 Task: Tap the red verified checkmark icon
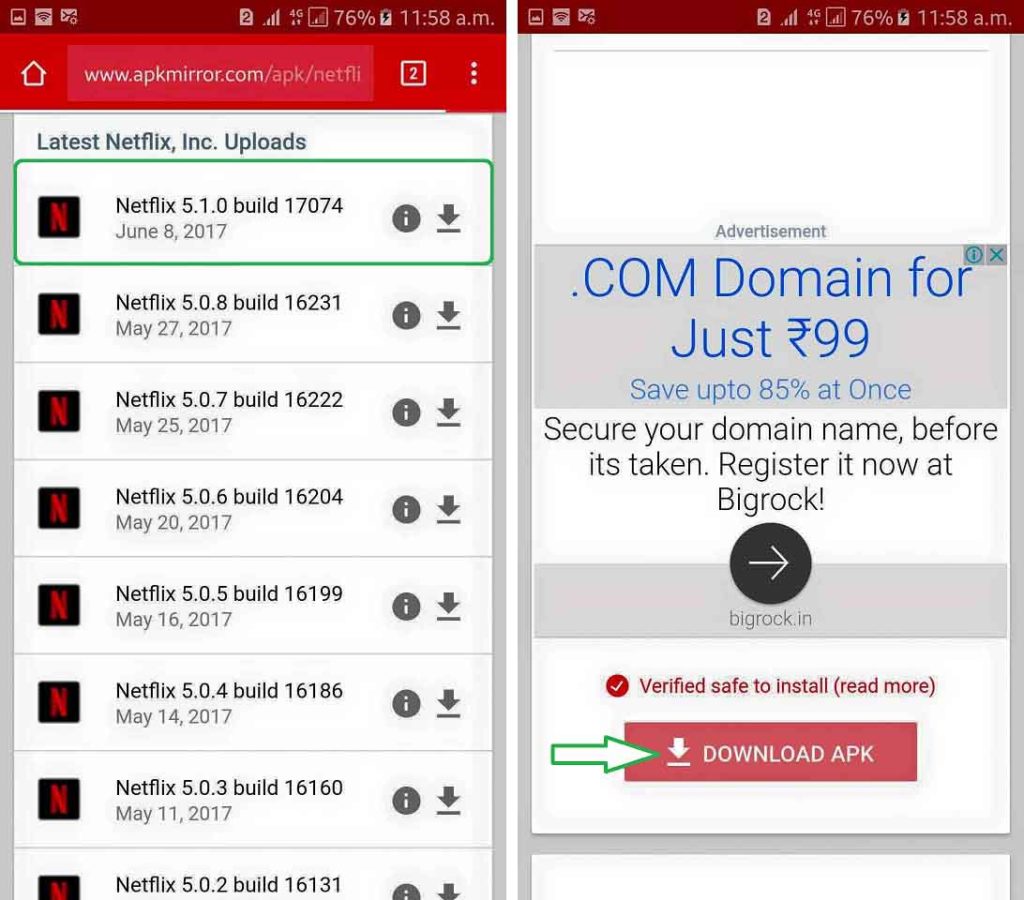pos(617,686)
